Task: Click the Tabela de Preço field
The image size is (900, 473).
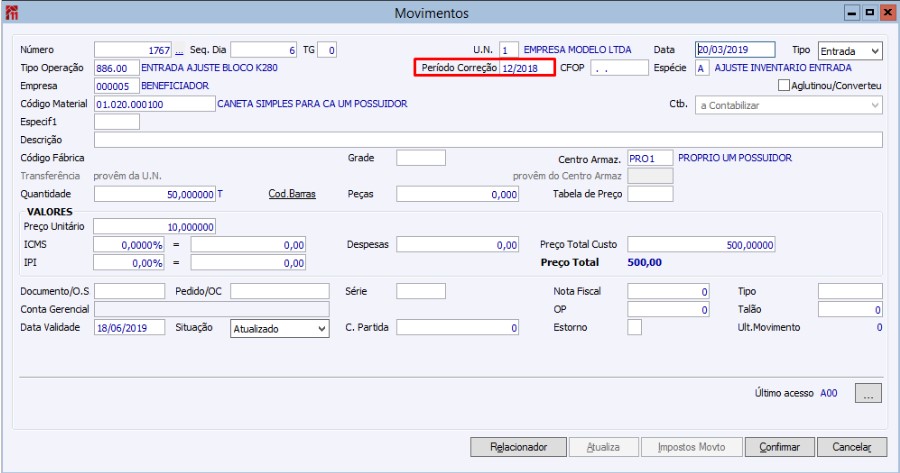Action: [x=650, y=194]
